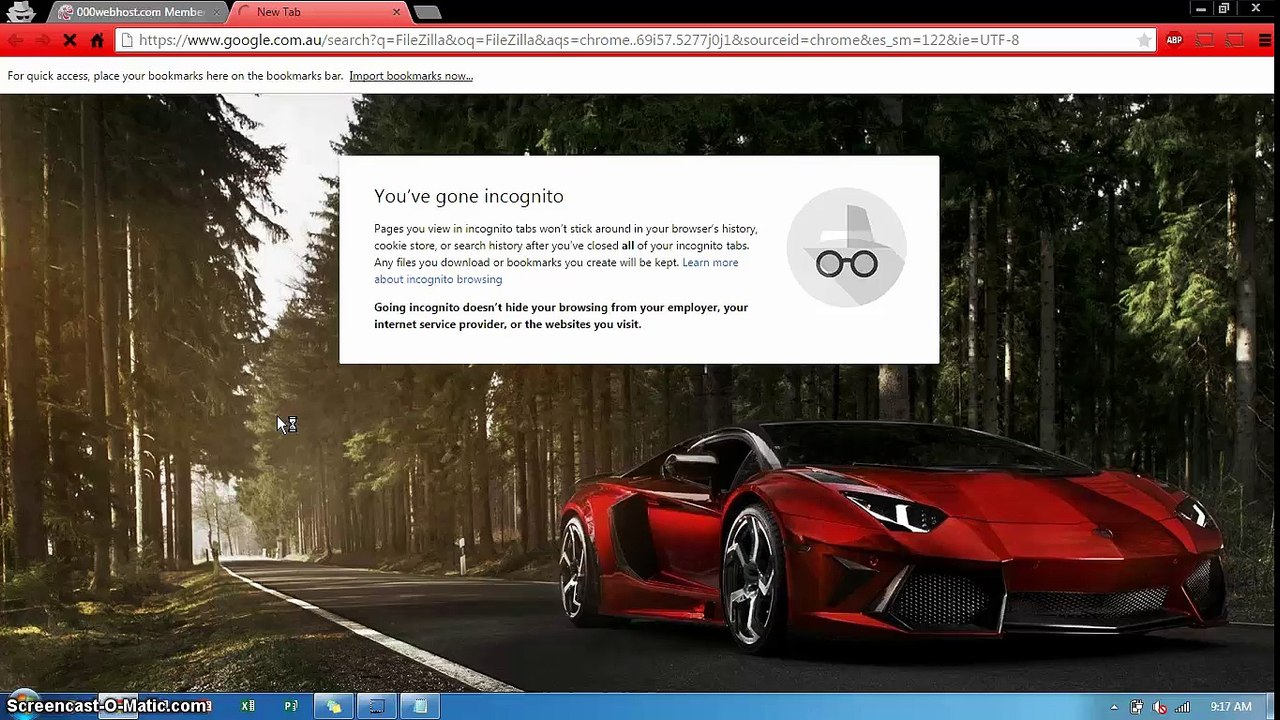This screenshot has height=720, width=1280.
Task: Open Publisher from the taskbar
Action: click(x=291, y=706)
